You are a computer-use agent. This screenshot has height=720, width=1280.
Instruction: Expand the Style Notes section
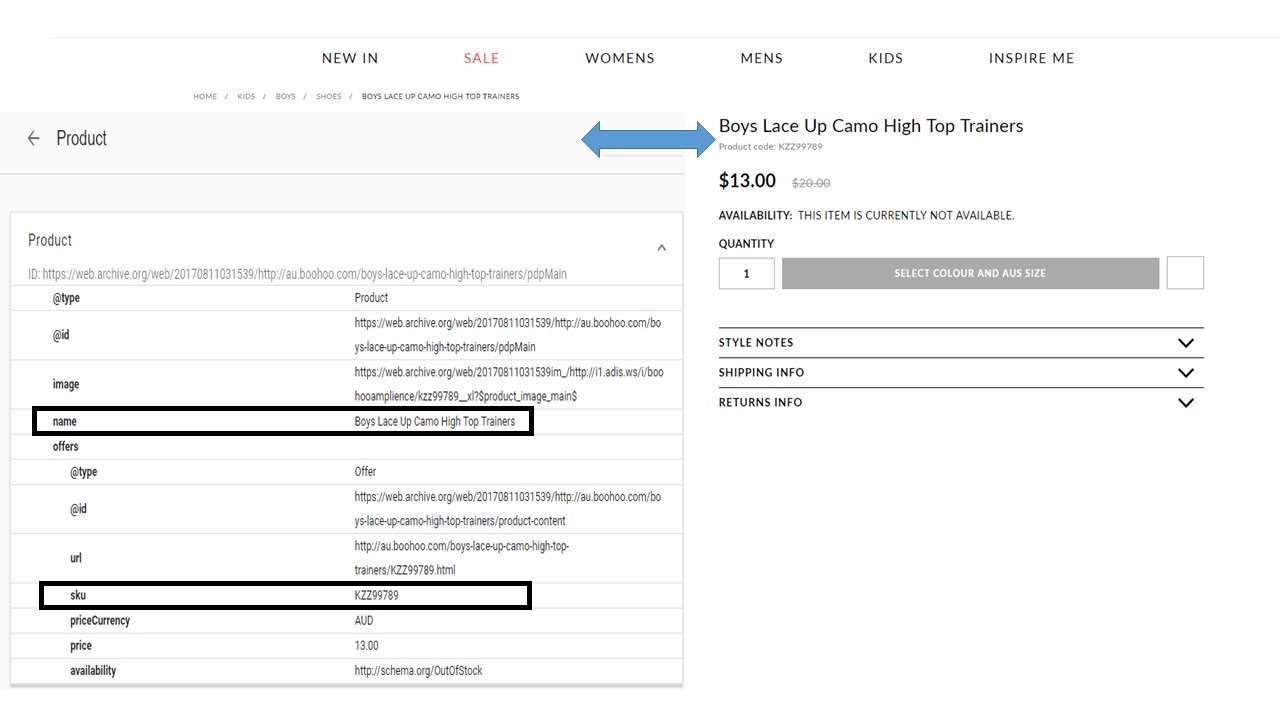point(1185,343)
